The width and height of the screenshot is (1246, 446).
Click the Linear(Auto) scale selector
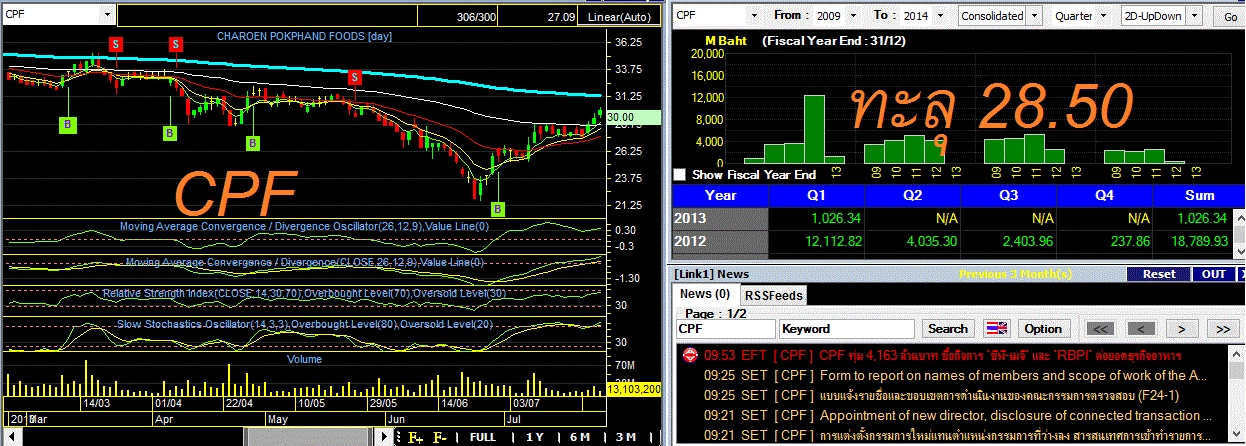620,17
